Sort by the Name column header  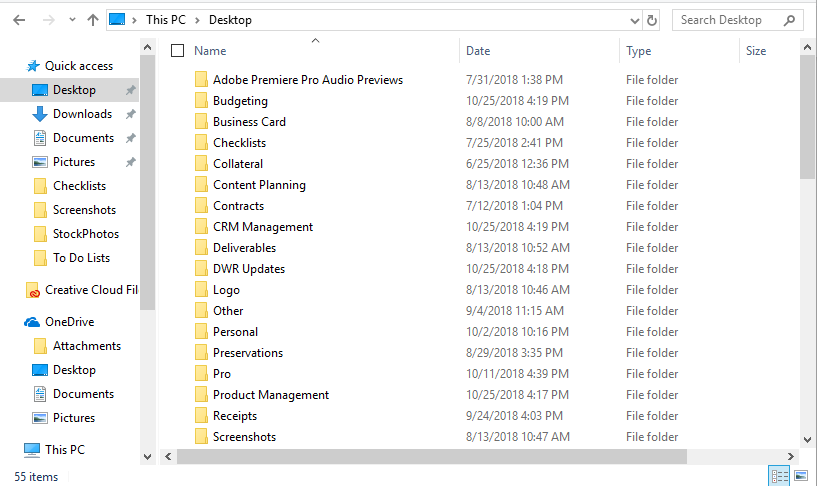[211, 51]
